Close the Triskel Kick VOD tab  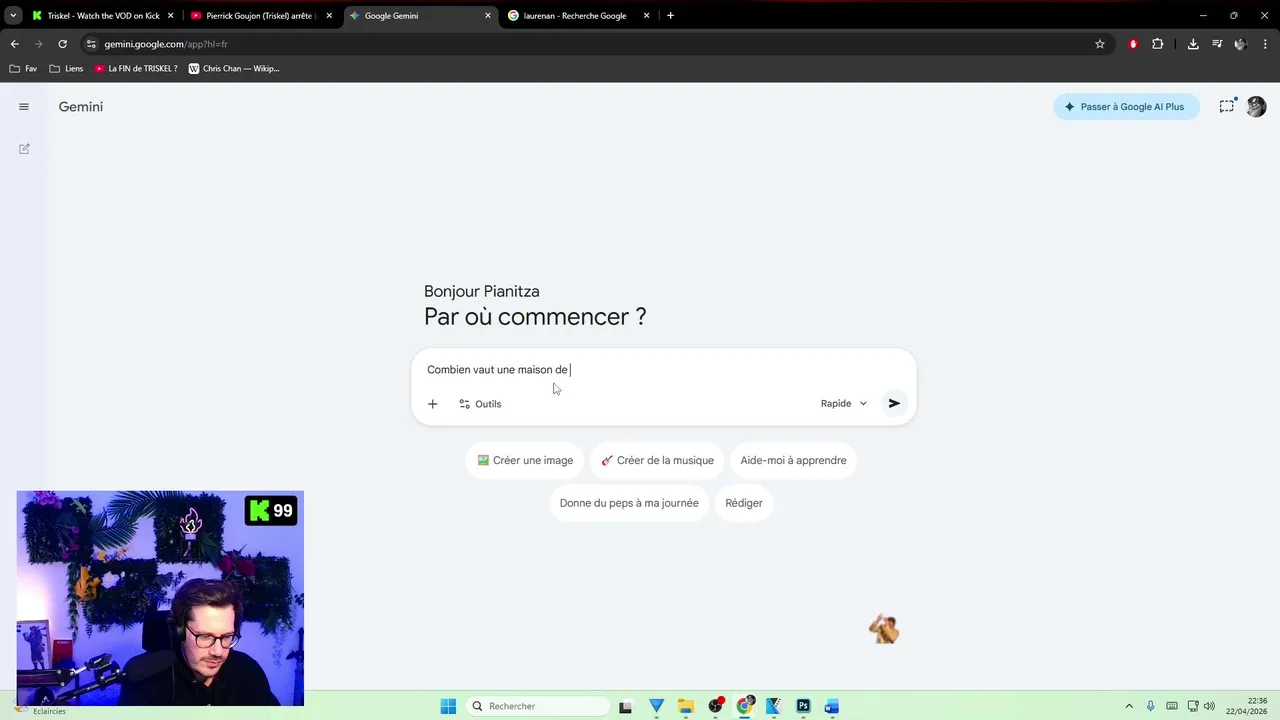[171, 16]
